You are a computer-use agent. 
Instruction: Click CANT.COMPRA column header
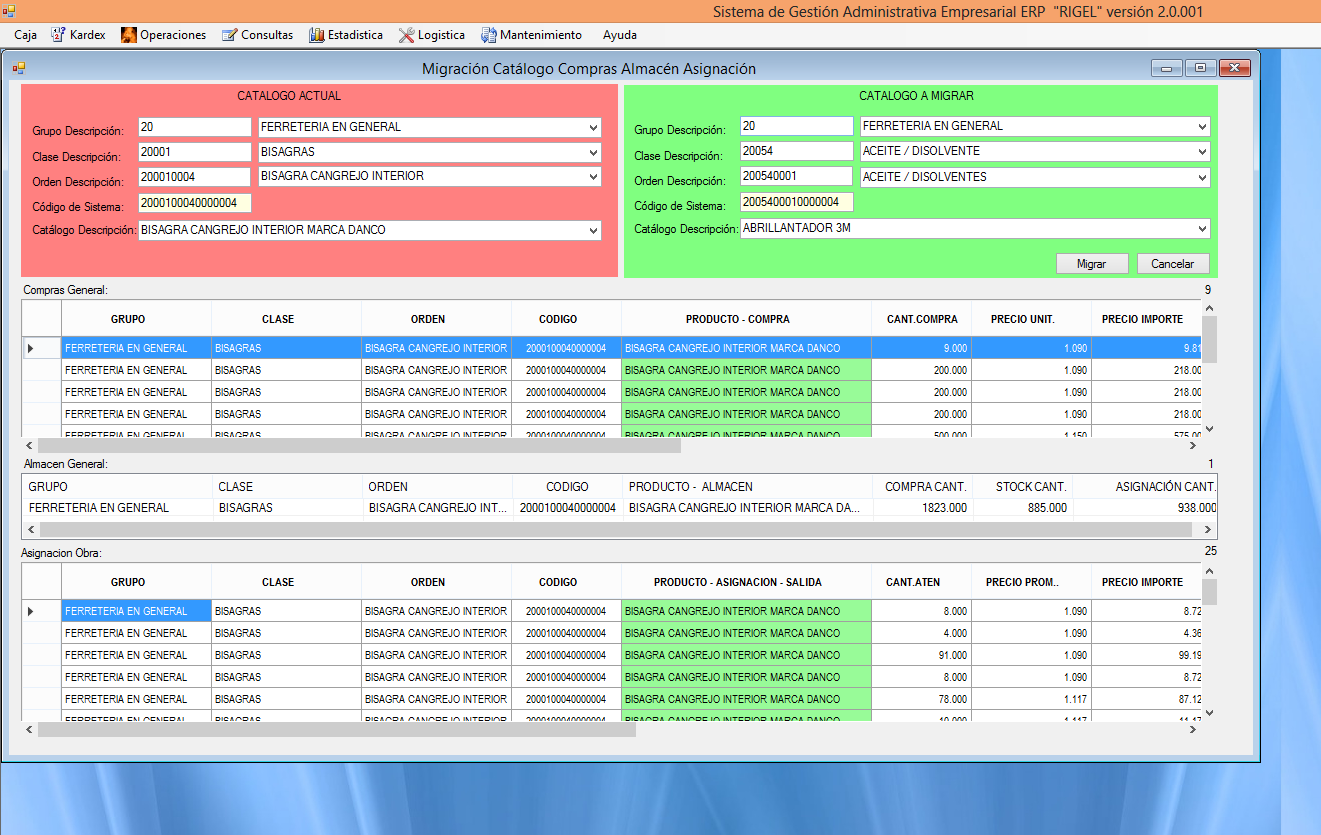[x=921, y=319]
